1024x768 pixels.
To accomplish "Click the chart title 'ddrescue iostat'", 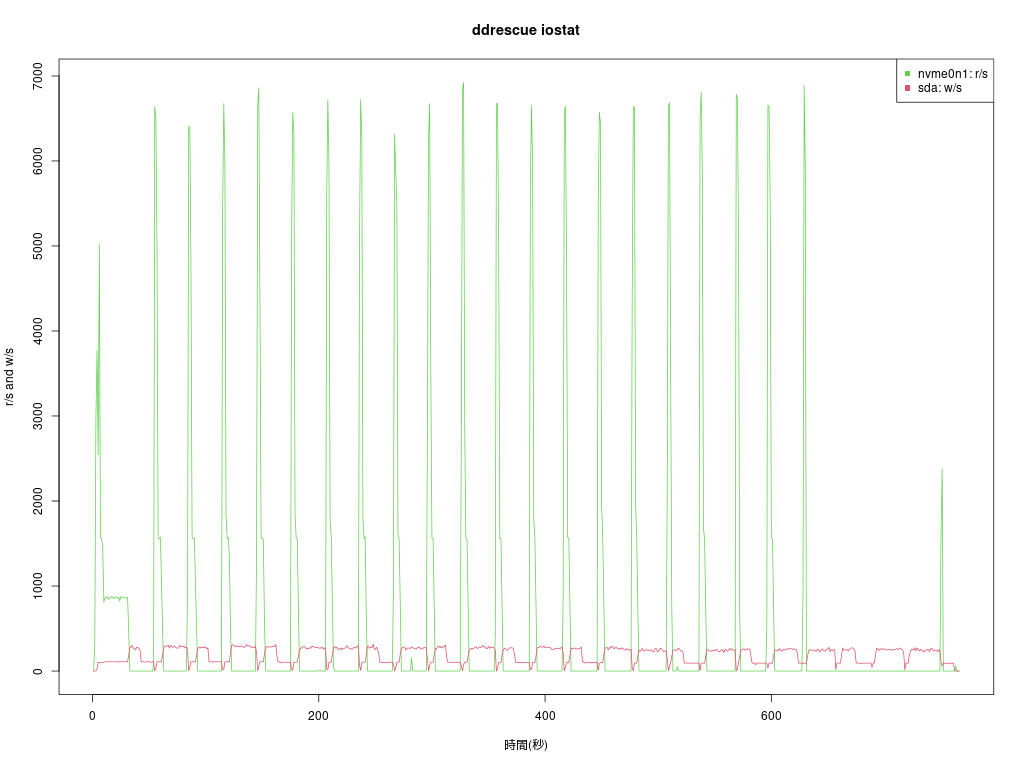I will 525,30.
